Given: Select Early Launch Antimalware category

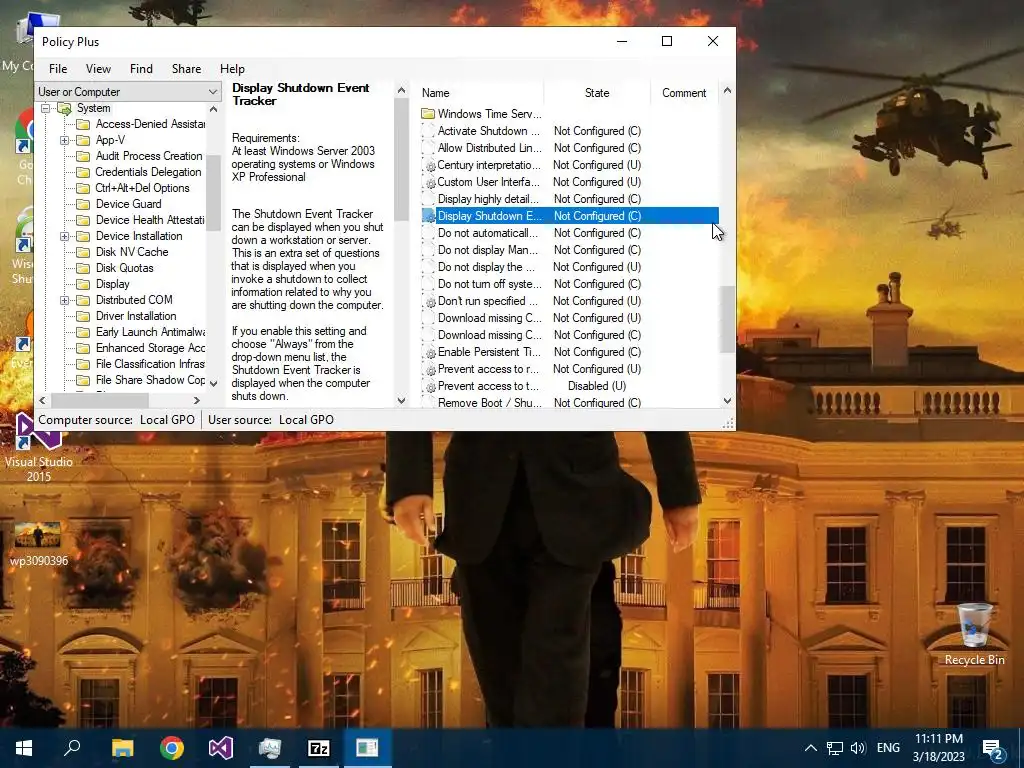Looking at the screenshot, I should pos(150,332).
